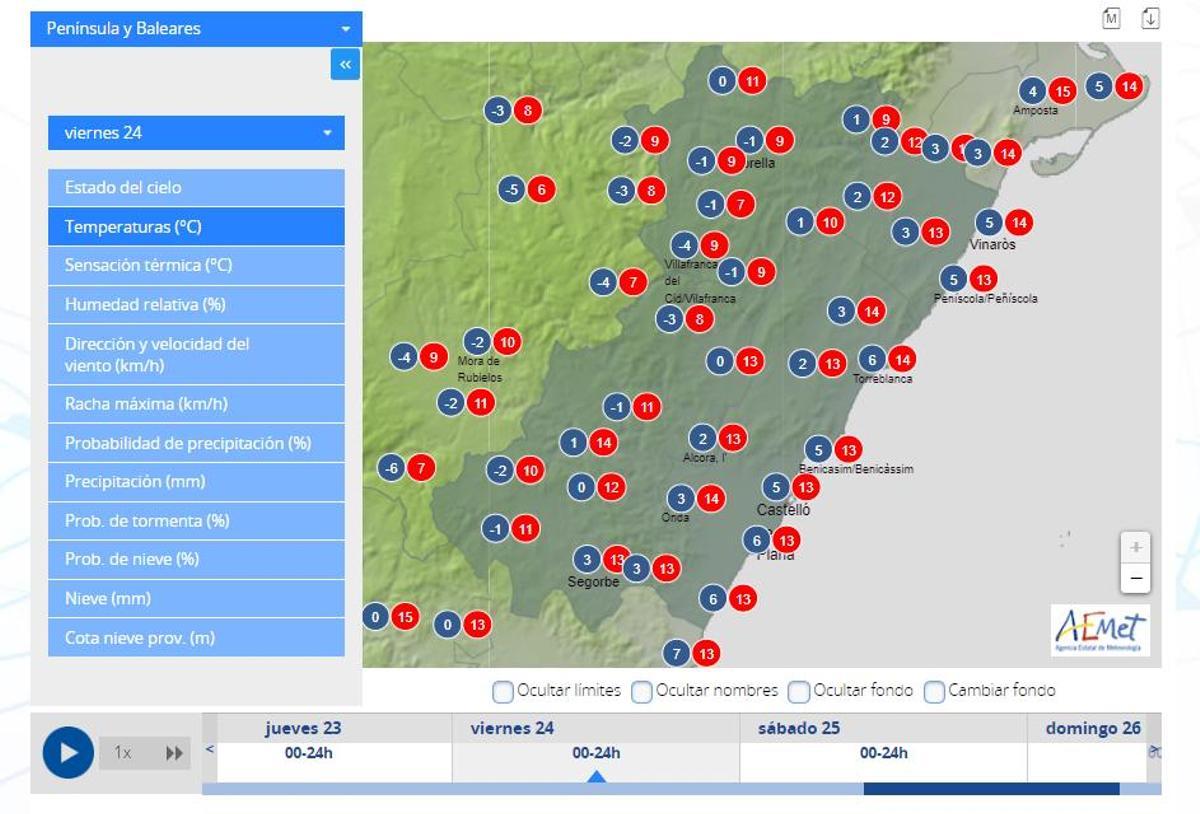Click the Segorbe town label
This screenshot has width=1200, height=814.
[594, 582]
